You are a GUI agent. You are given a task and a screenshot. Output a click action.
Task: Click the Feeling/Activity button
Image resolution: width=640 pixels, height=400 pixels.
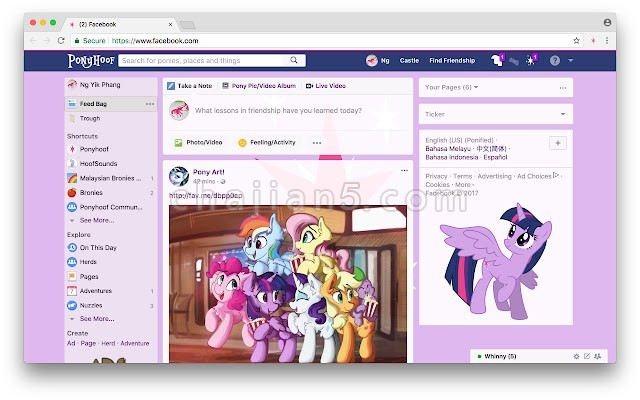pos(268,143)
